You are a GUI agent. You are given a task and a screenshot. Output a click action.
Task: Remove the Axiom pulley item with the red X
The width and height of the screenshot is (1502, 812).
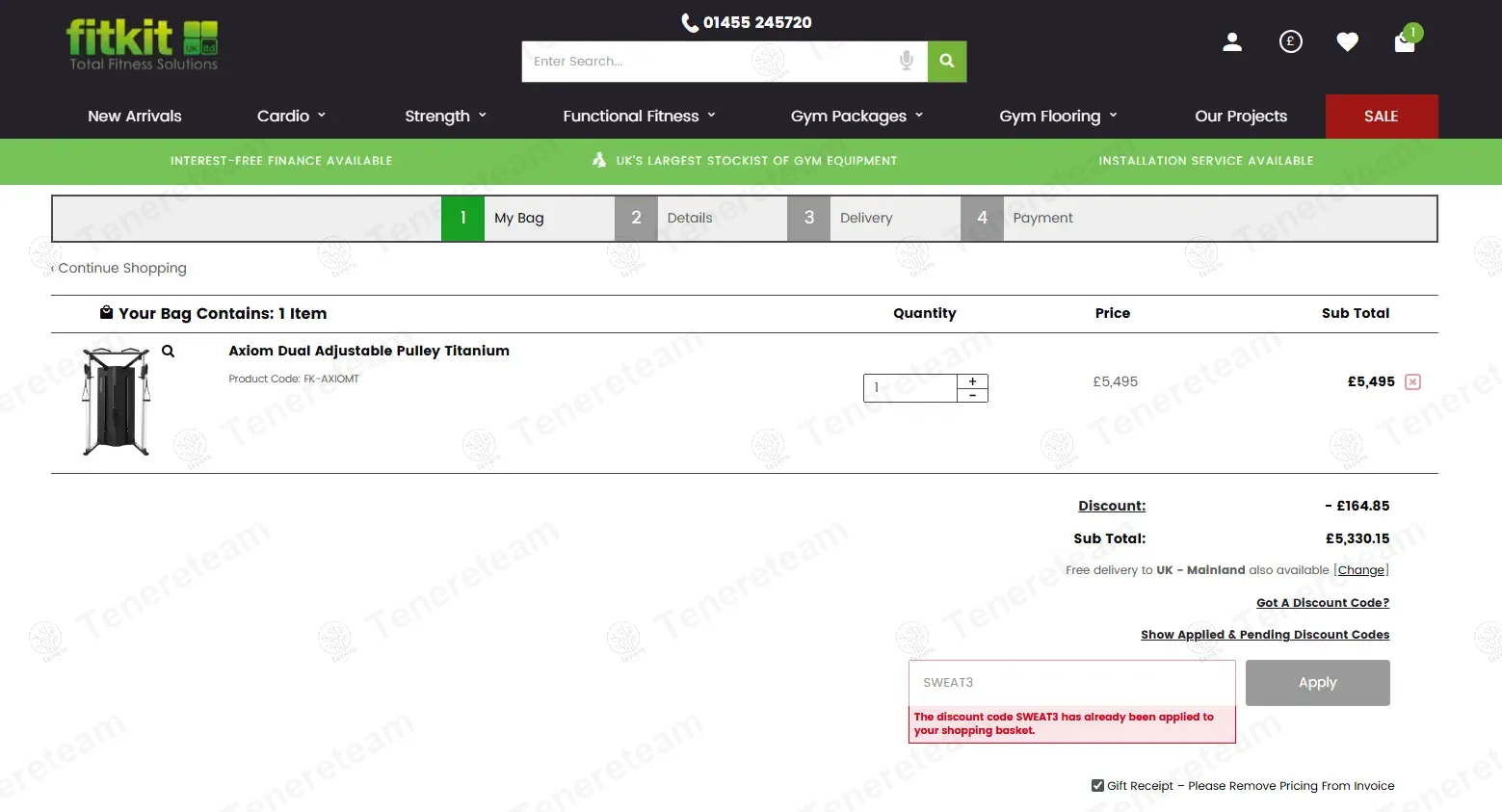click(x=1412, y=381)
